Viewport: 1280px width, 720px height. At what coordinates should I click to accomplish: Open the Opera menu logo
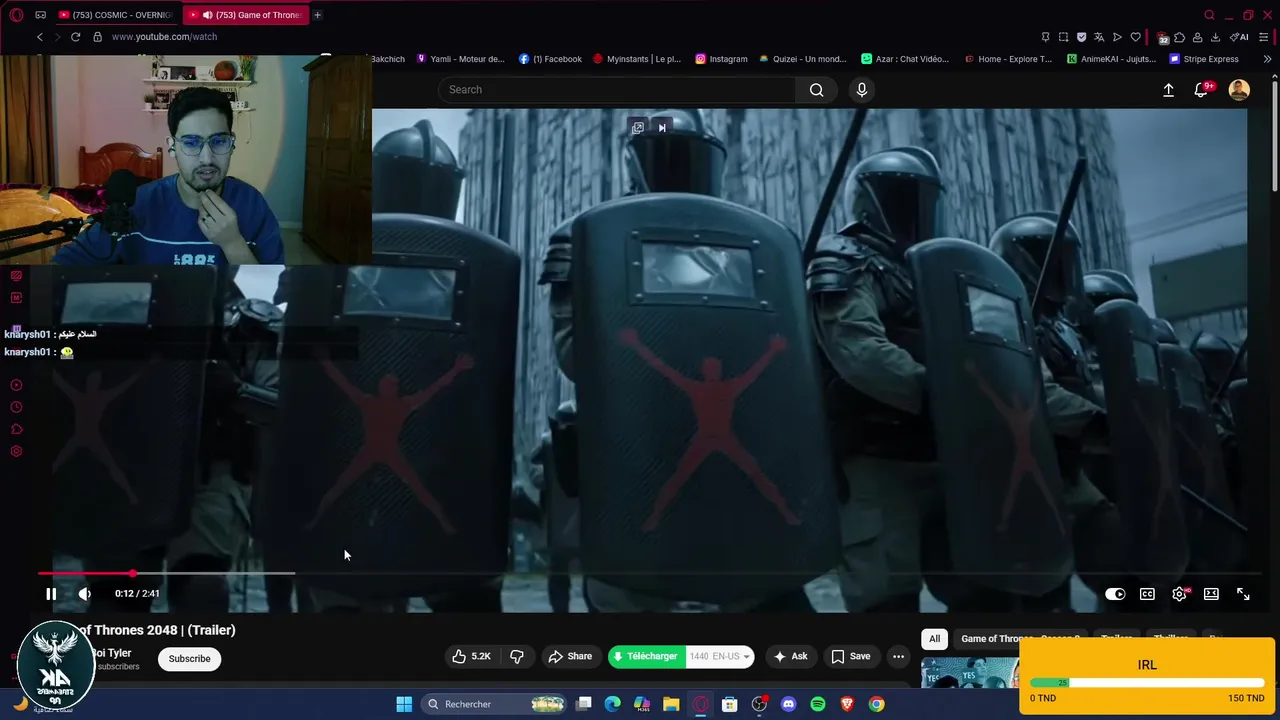[x=16, y=15]
